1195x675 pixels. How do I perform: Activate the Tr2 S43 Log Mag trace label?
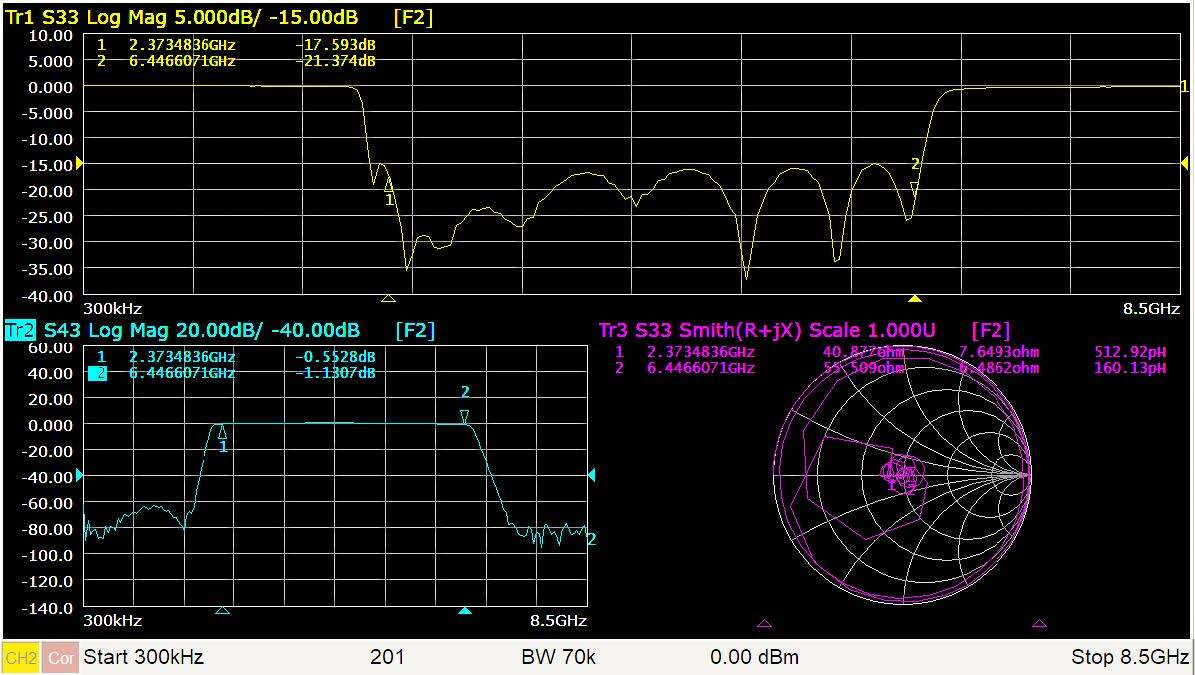[x=182, y=331]
